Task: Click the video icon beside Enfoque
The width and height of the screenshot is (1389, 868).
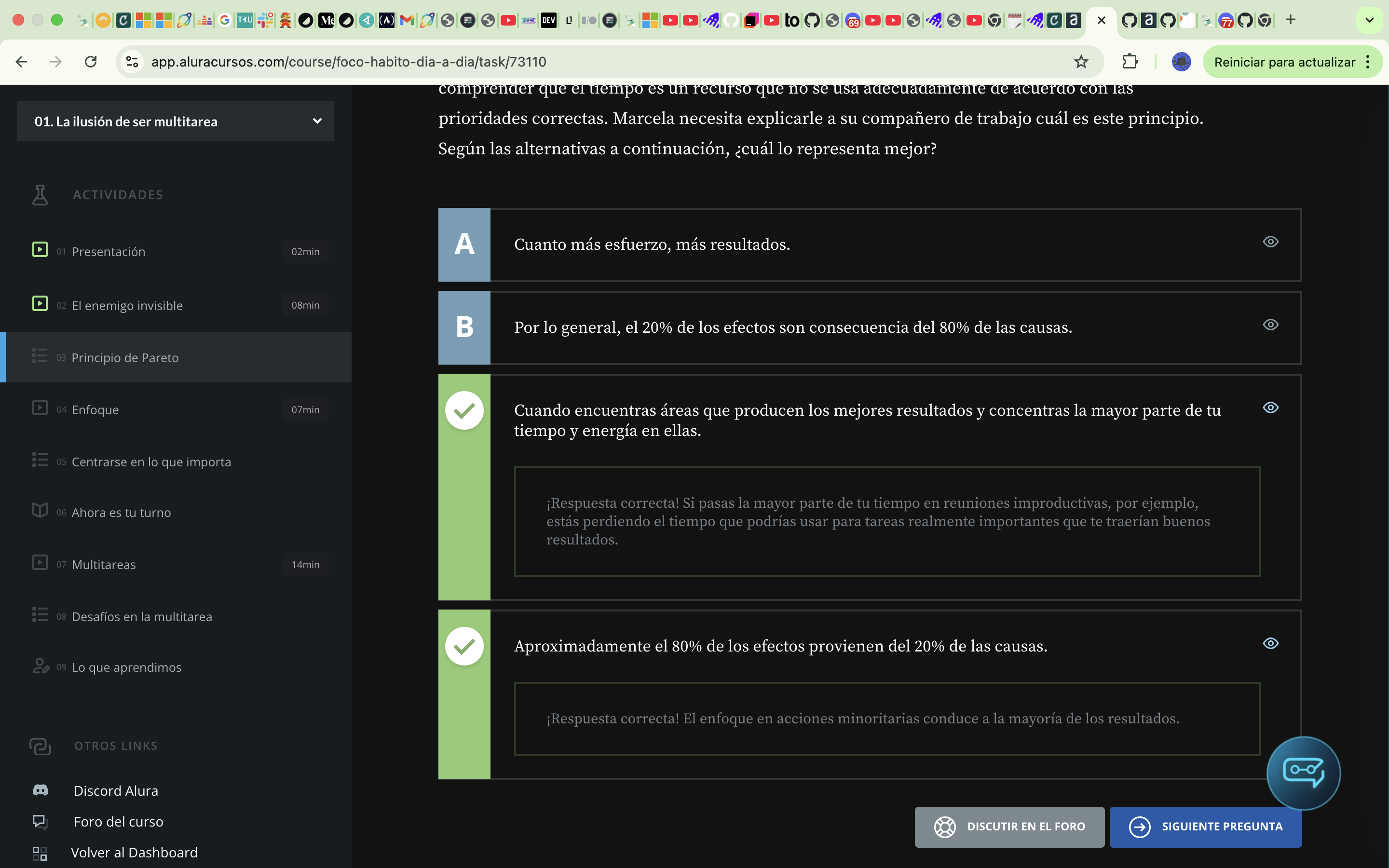Action: (x=40, y=407)
